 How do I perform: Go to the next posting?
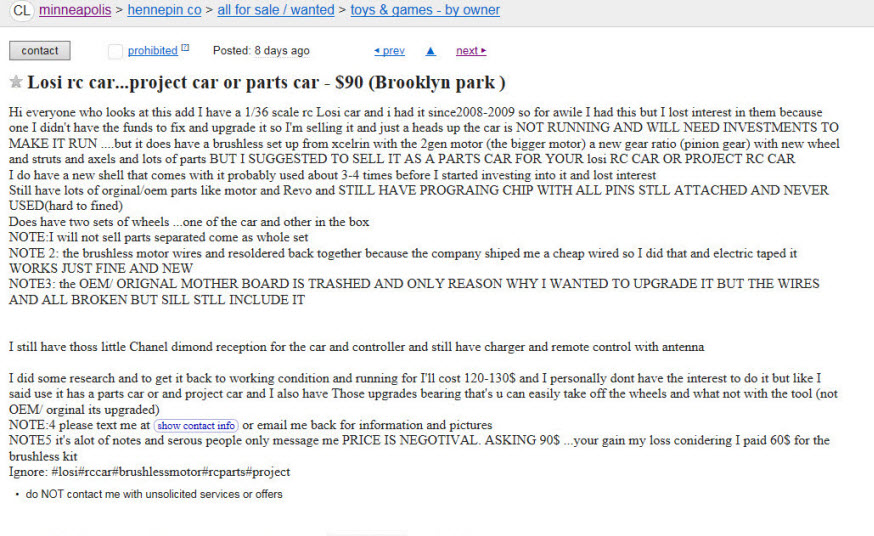tap(471, 51)
